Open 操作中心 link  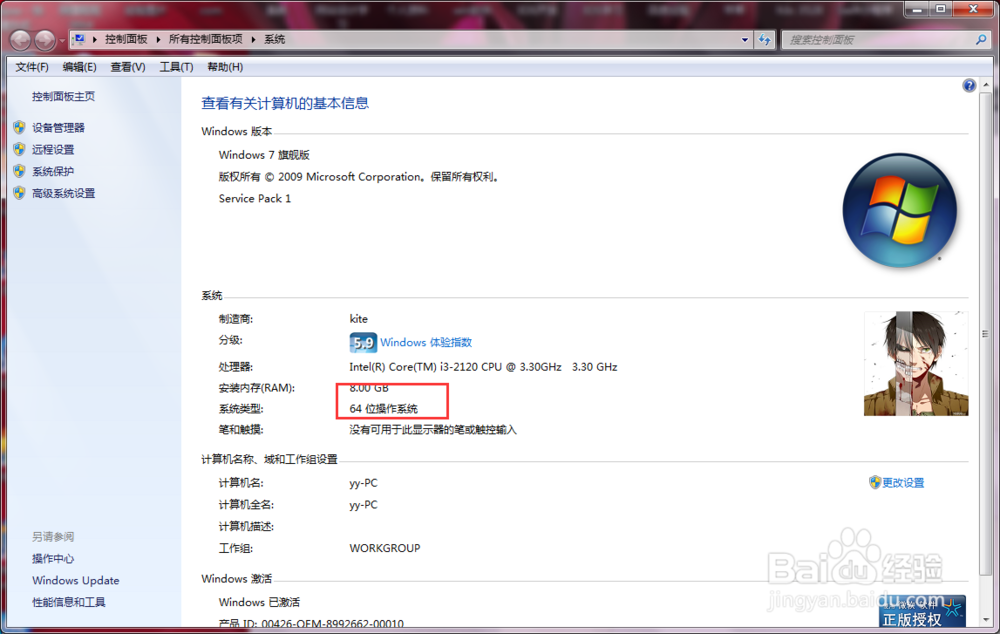pos(53,559)
